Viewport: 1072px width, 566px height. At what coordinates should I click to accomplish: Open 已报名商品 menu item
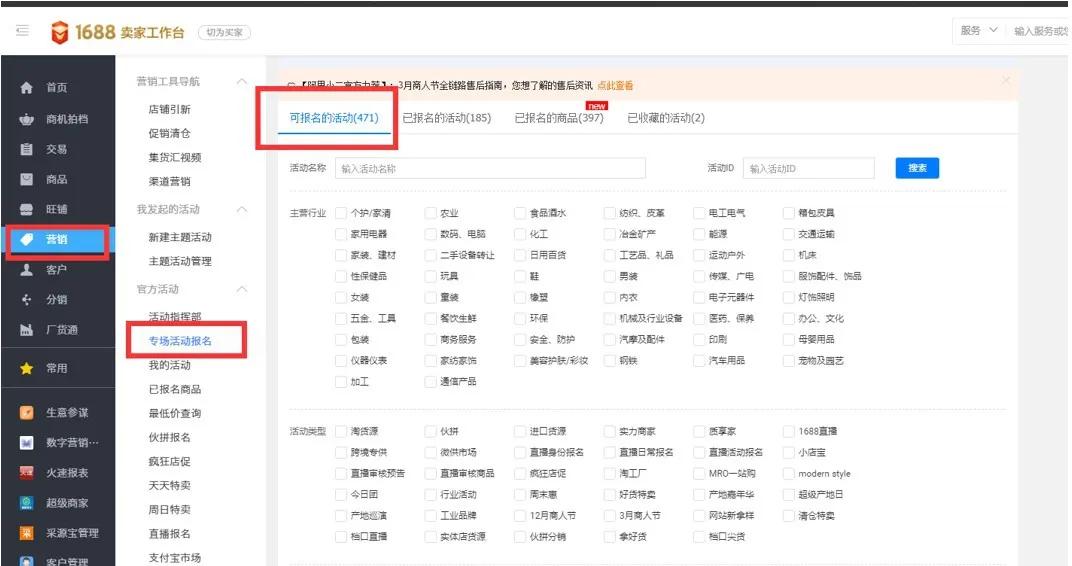(175, 389)
